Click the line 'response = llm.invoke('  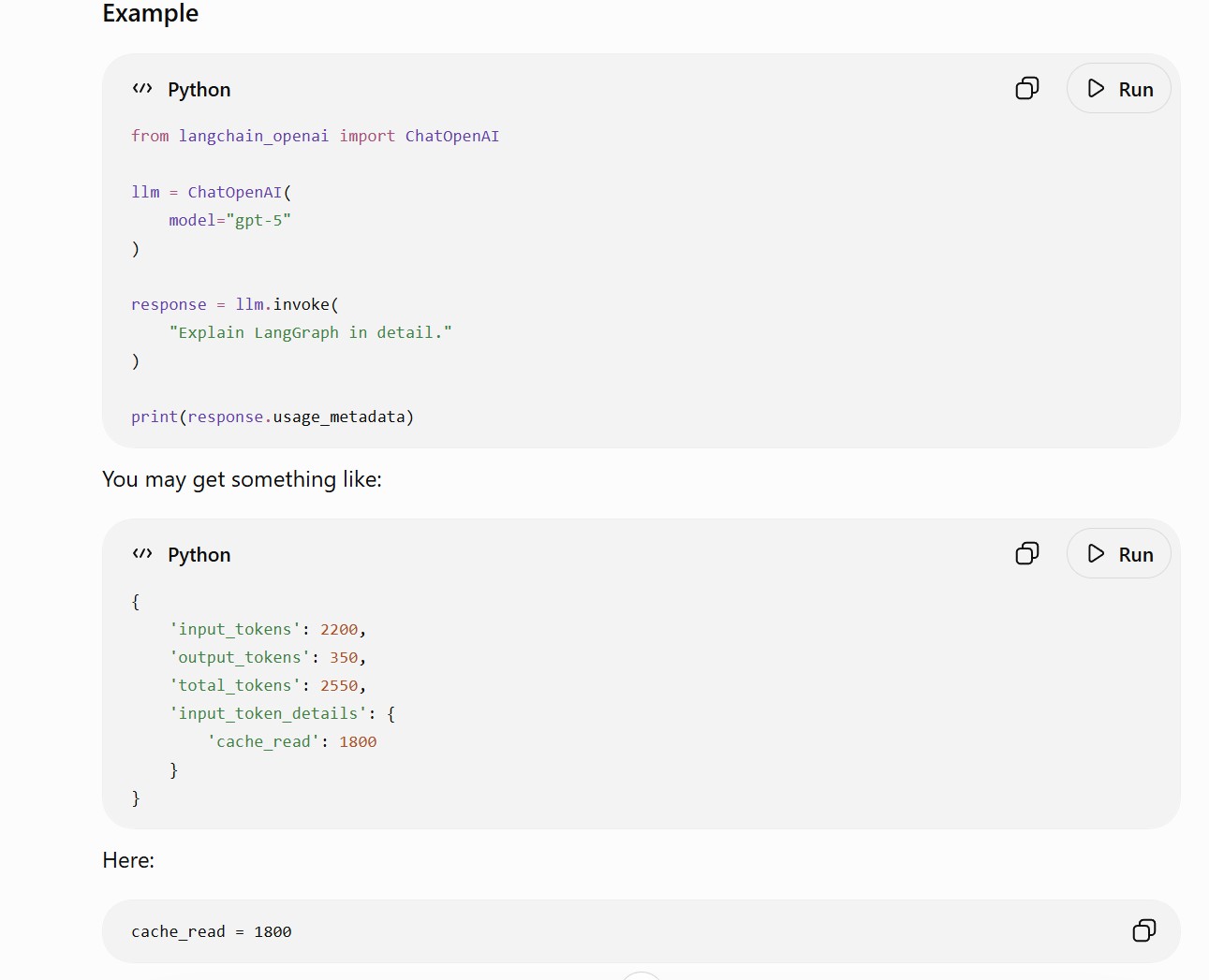235,305
